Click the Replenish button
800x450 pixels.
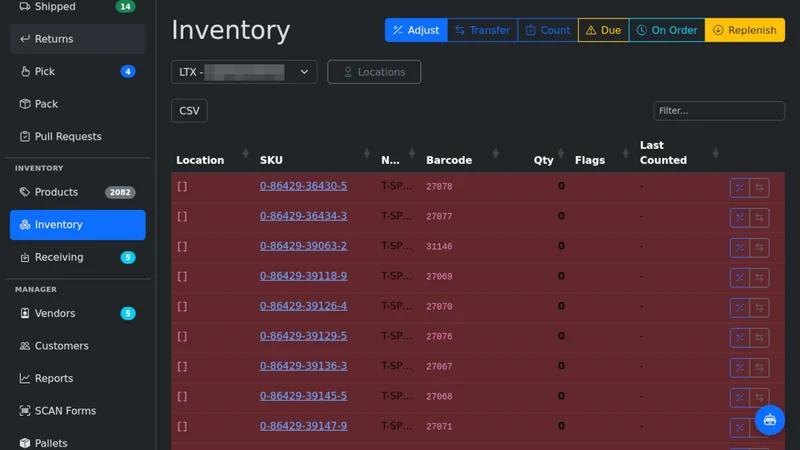click(745, 30)
